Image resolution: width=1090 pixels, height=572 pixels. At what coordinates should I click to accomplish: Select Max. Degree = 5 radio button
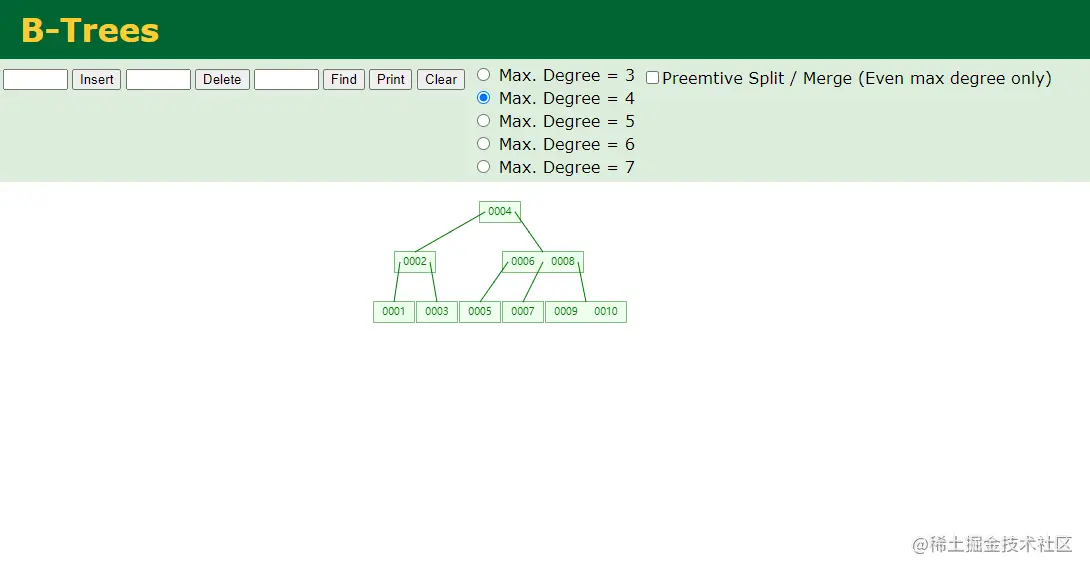tap(484, 120)
